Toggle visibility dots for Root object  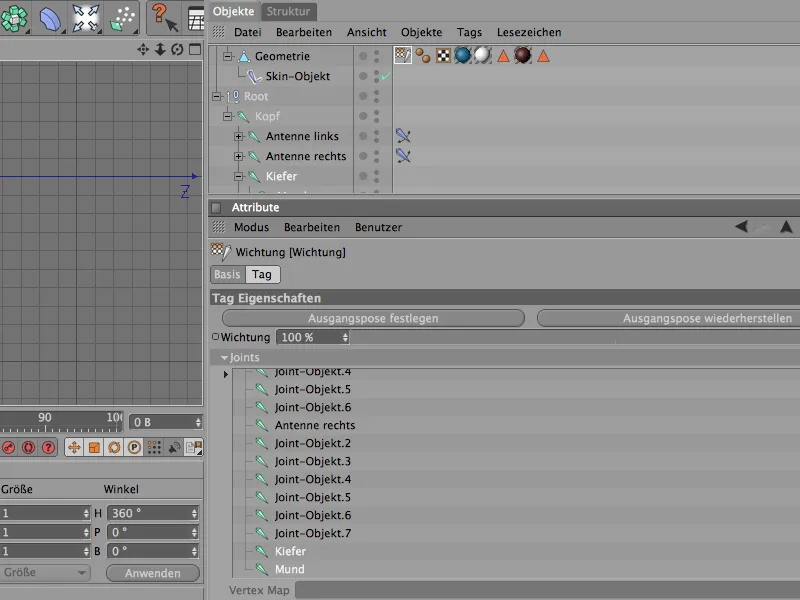tap(377, 96)
